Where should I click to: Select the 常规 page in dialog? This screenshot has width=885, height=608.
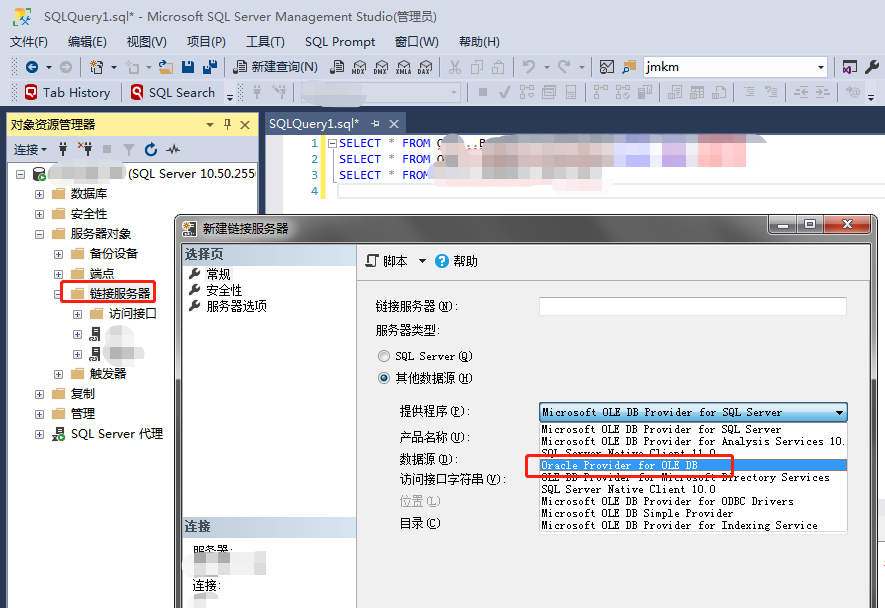tap(218, 274)
